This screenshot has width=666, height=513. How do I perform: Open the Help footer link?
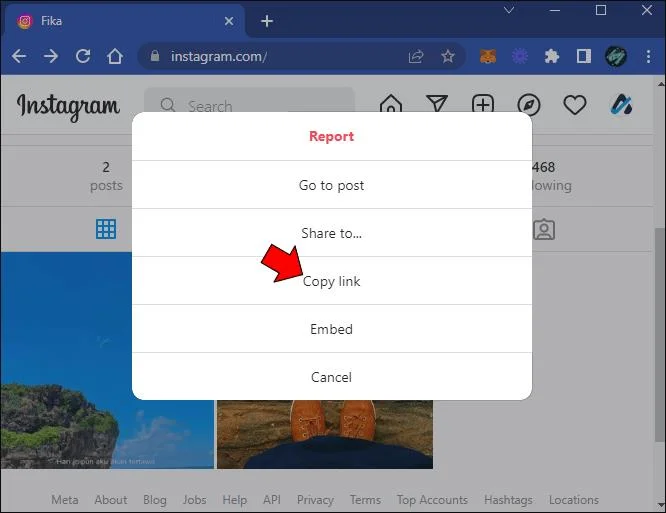[x=234, y=499]
